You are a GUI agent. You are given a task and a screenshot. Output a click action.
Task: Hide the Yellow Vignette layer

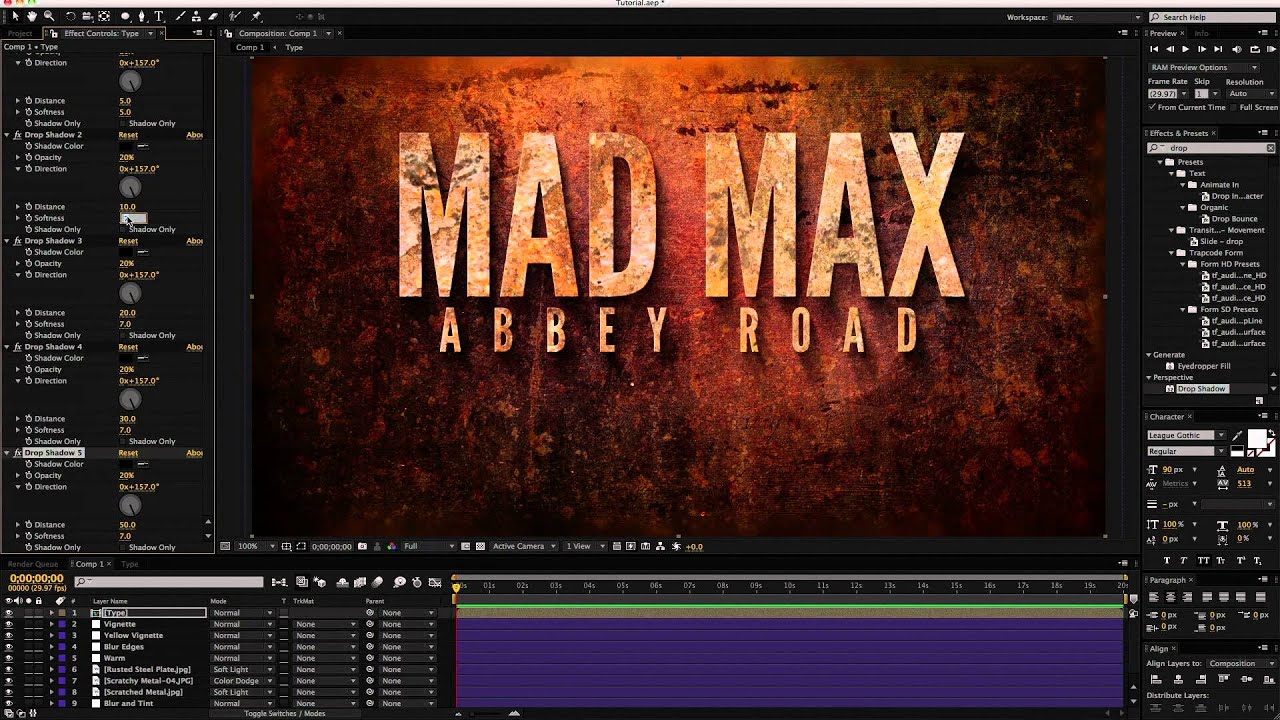[9, 635]
